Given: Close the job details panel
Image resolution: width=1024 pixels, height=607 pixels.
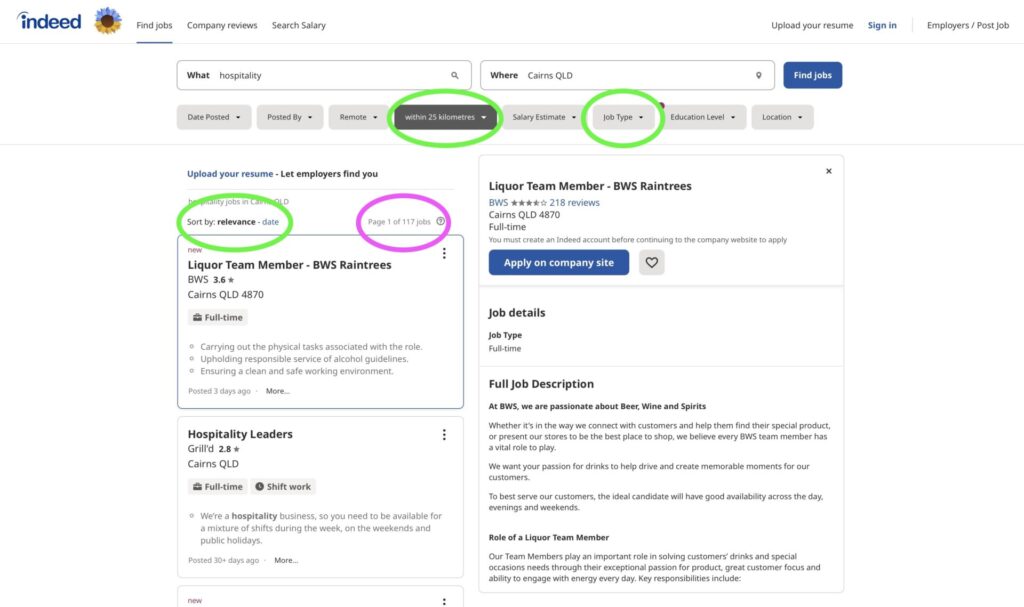Looking at the screenshot, I should tap(829, 171).
